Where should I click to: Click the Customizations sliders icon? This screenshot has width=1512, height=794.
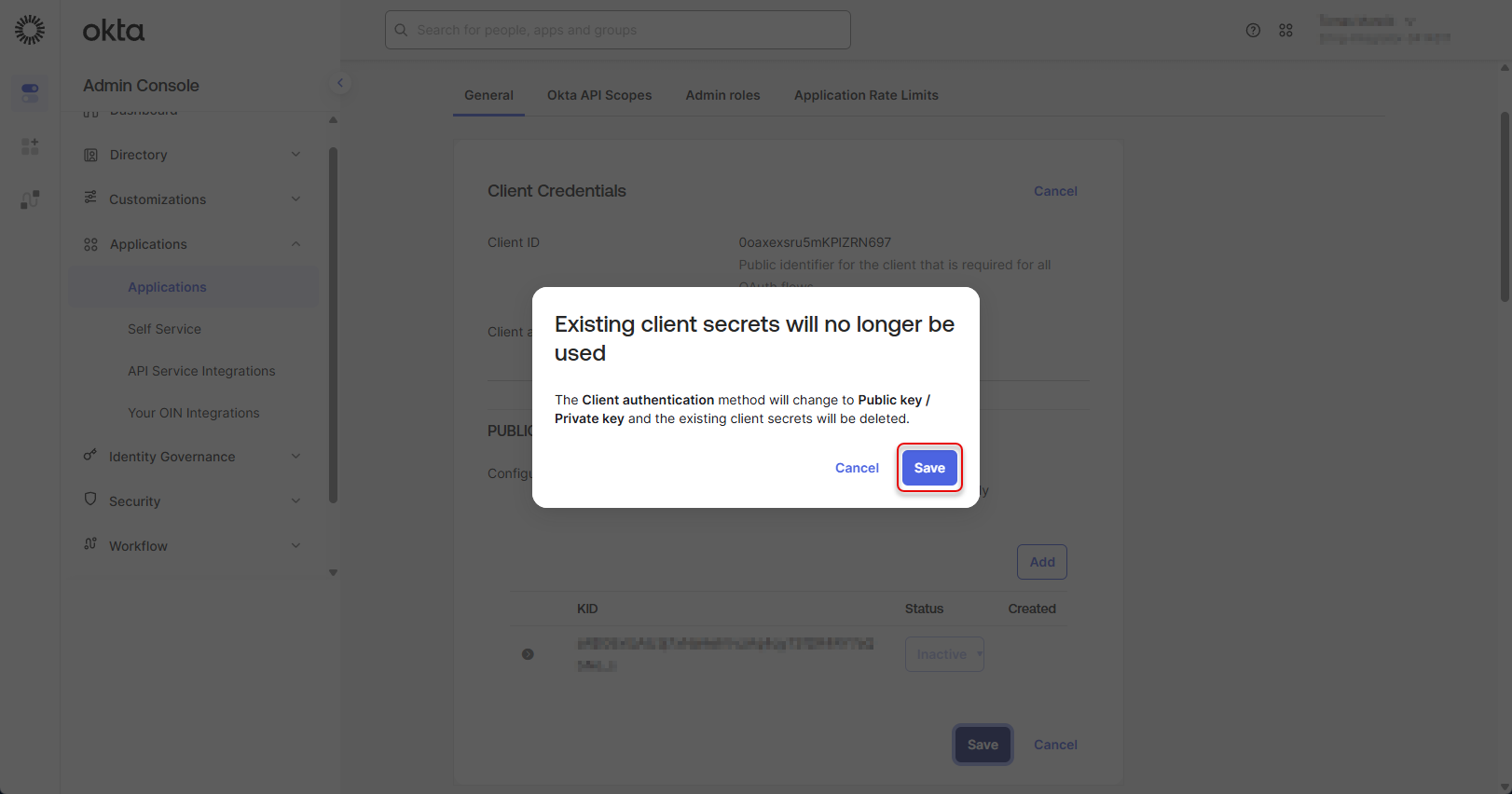click(90, 198)
